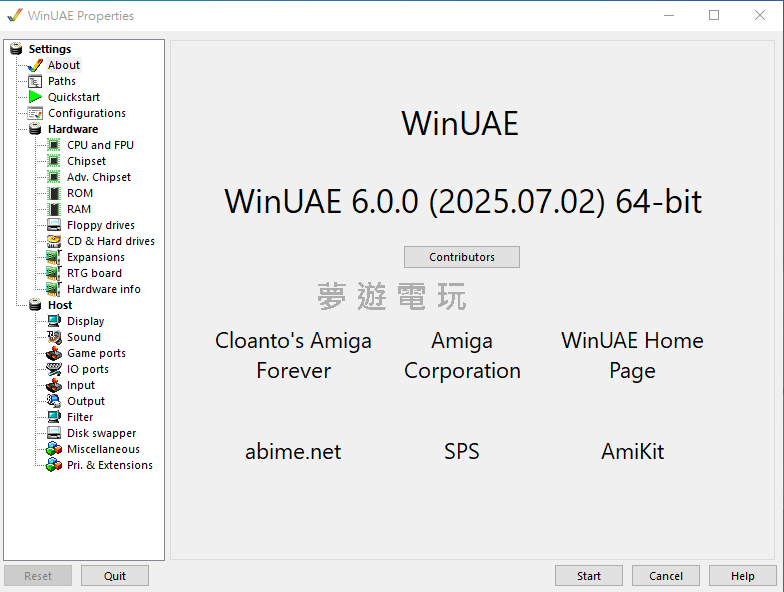Open the Amiga Corporation link
The image size is (784, 592).
pos(462,356)
